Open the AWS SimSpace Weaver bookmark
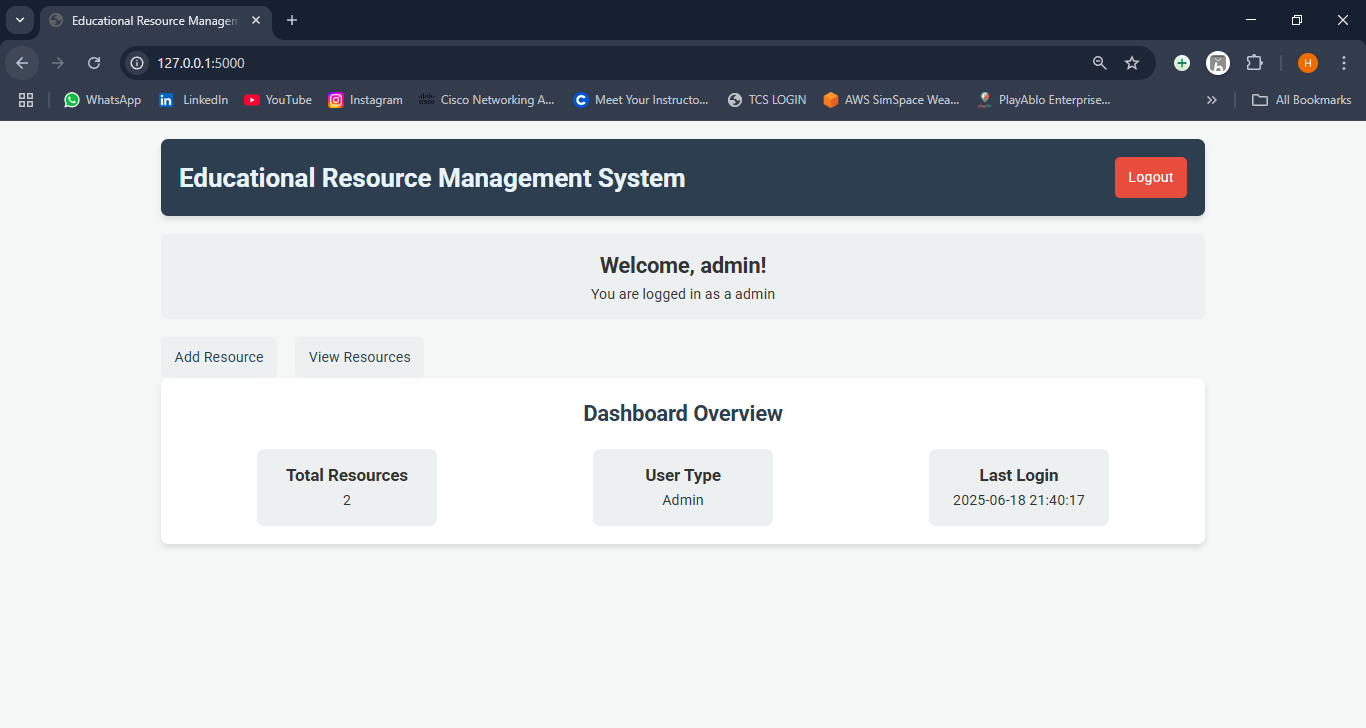1366x728 pixels. click(x=891, y=100)
